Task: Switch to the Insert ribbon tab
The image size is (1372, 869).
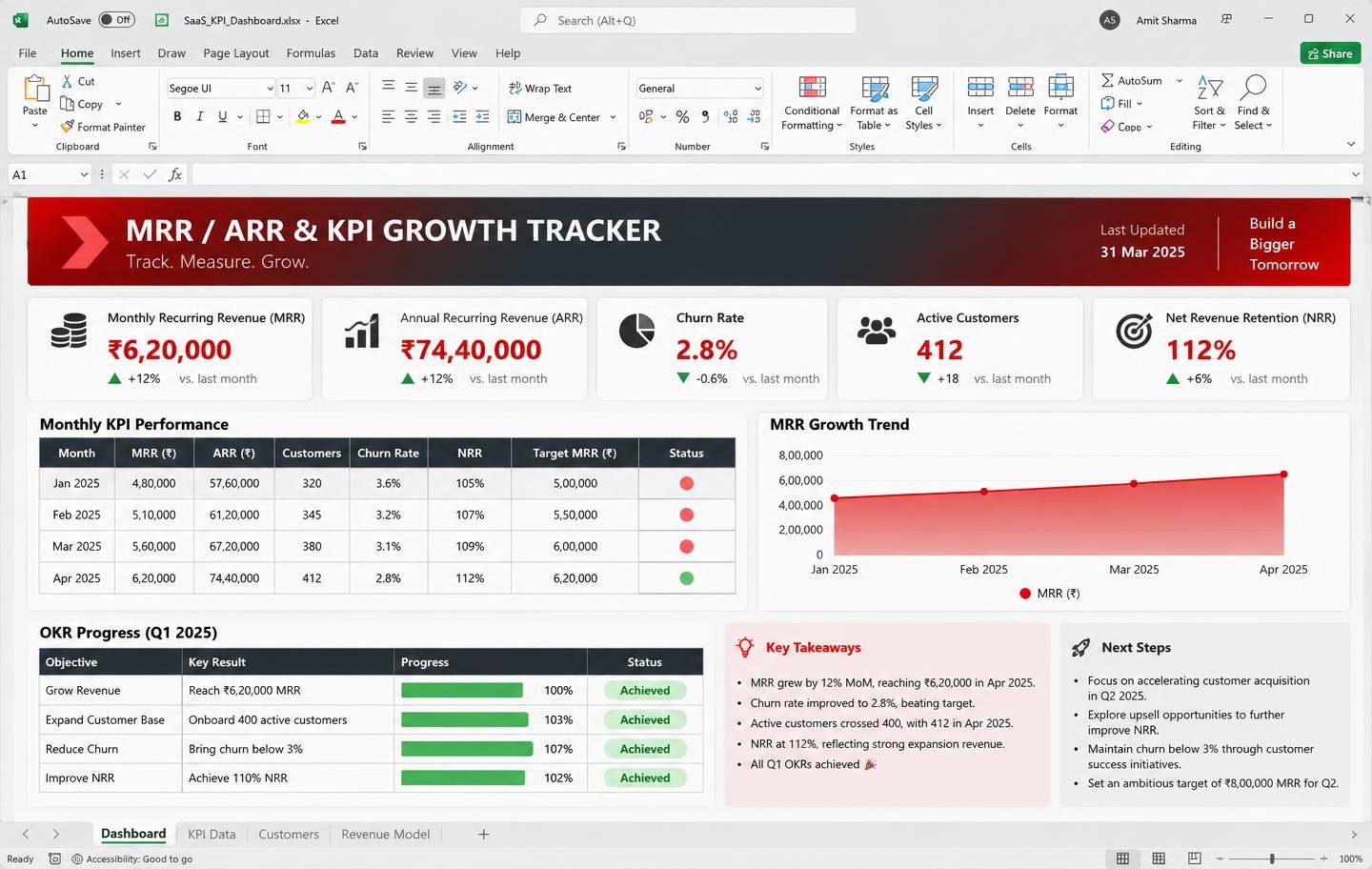Action: 125,53
